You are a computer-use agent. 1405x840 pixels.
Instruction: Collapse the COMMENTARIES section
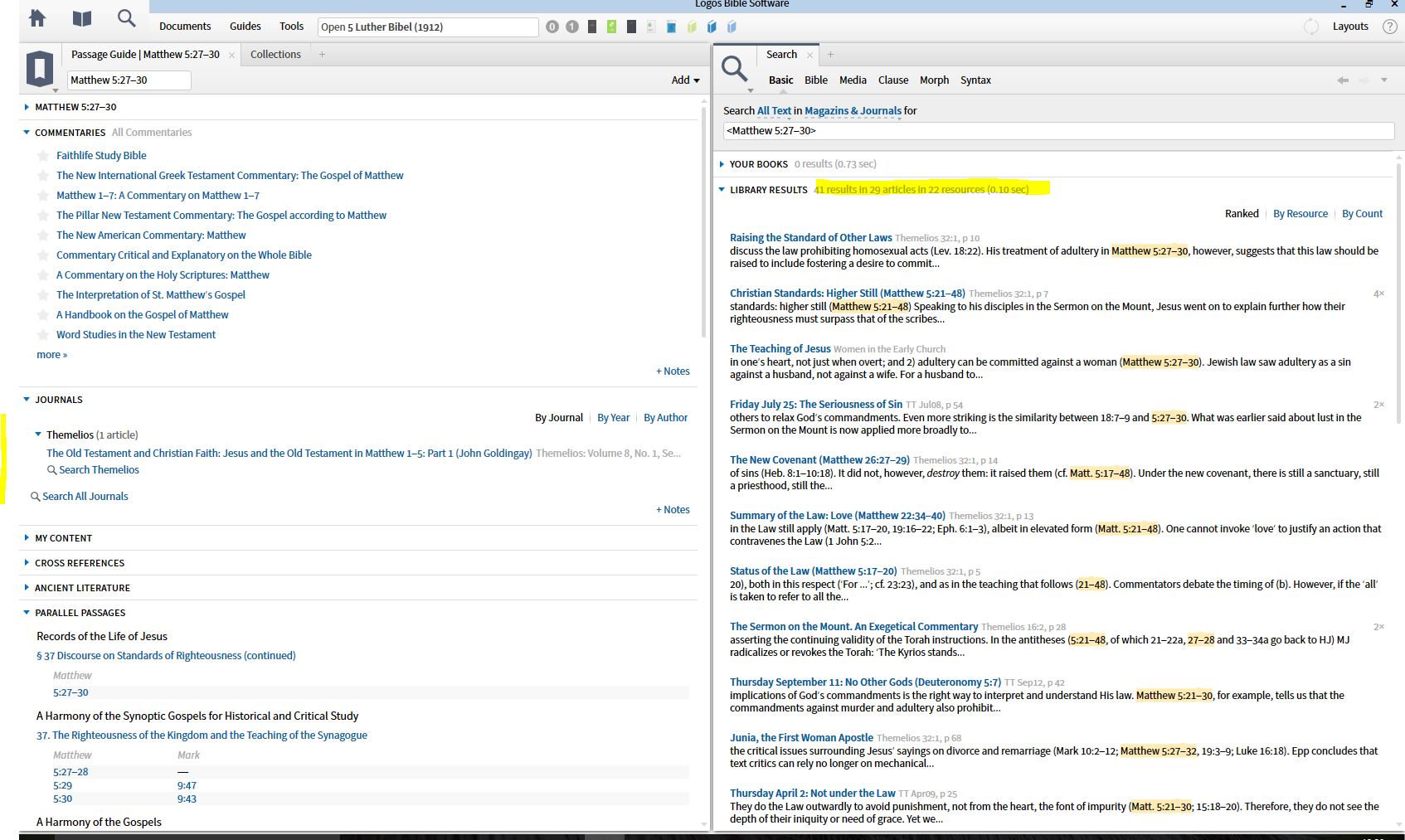coord(27,133)
